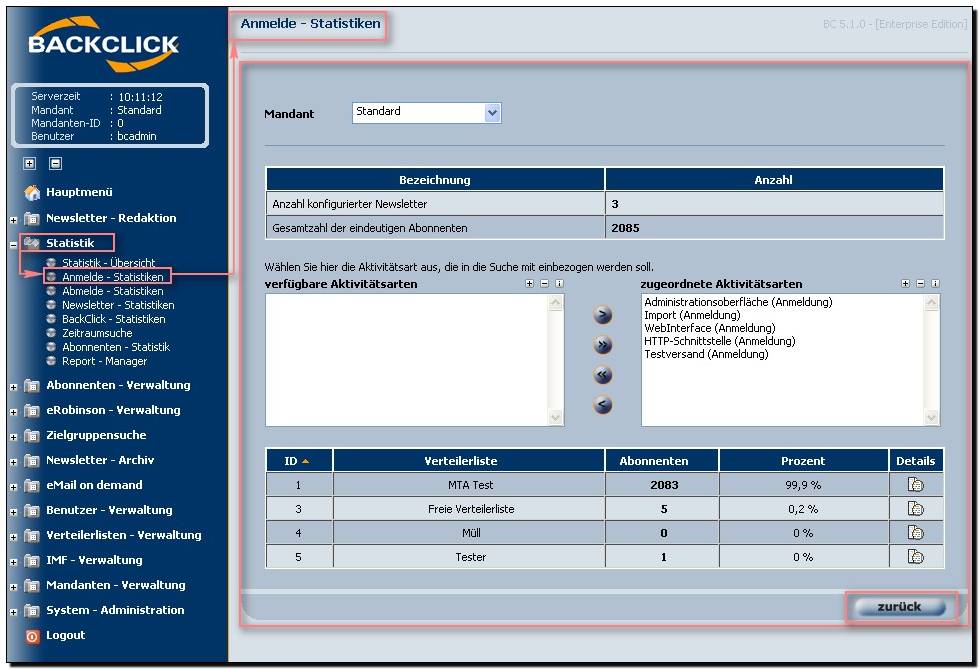Click the Logout power icon
The image size is (980, 670).
click(x=32, y=636)
